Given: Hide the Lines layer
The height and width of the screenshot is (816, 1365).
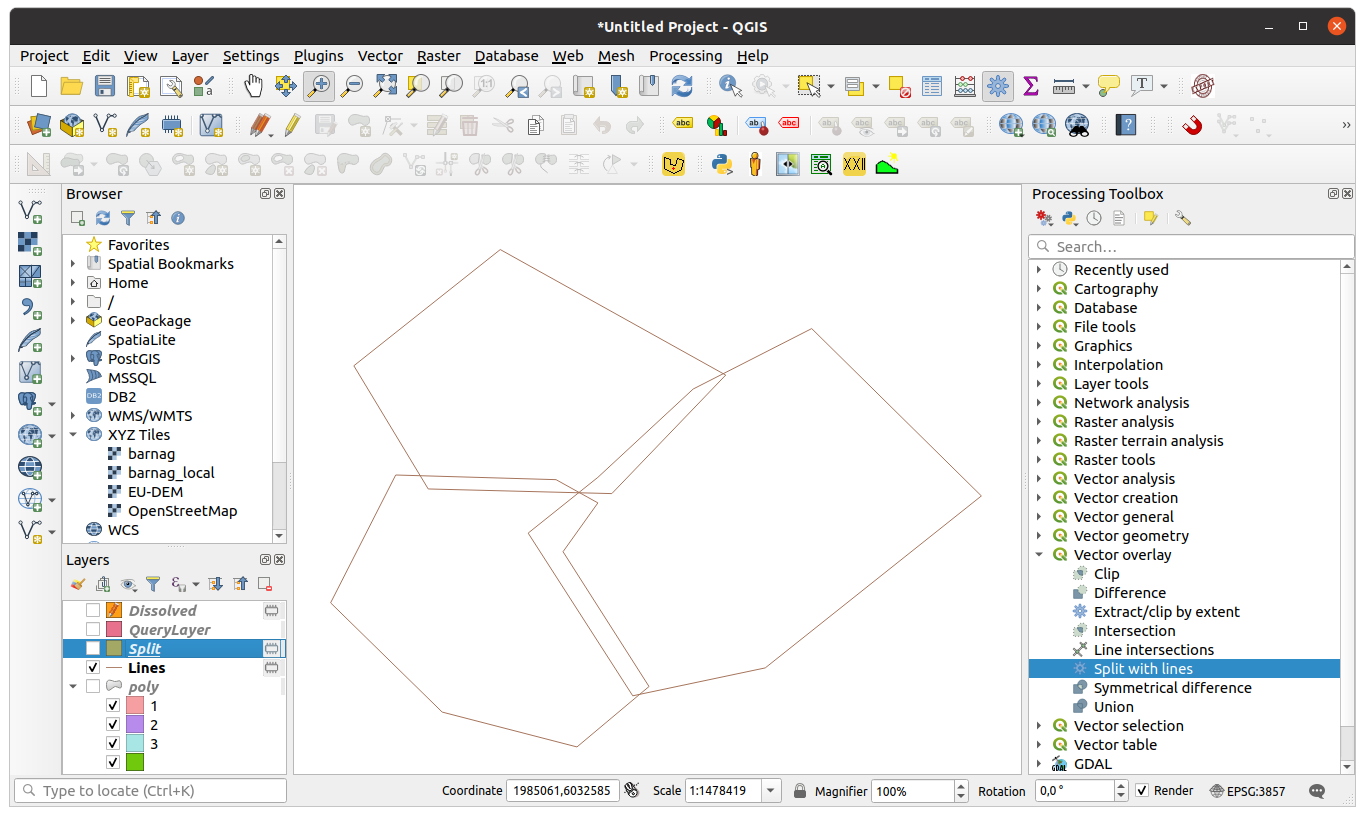Looking at the screenshot, I should point(93,668).
